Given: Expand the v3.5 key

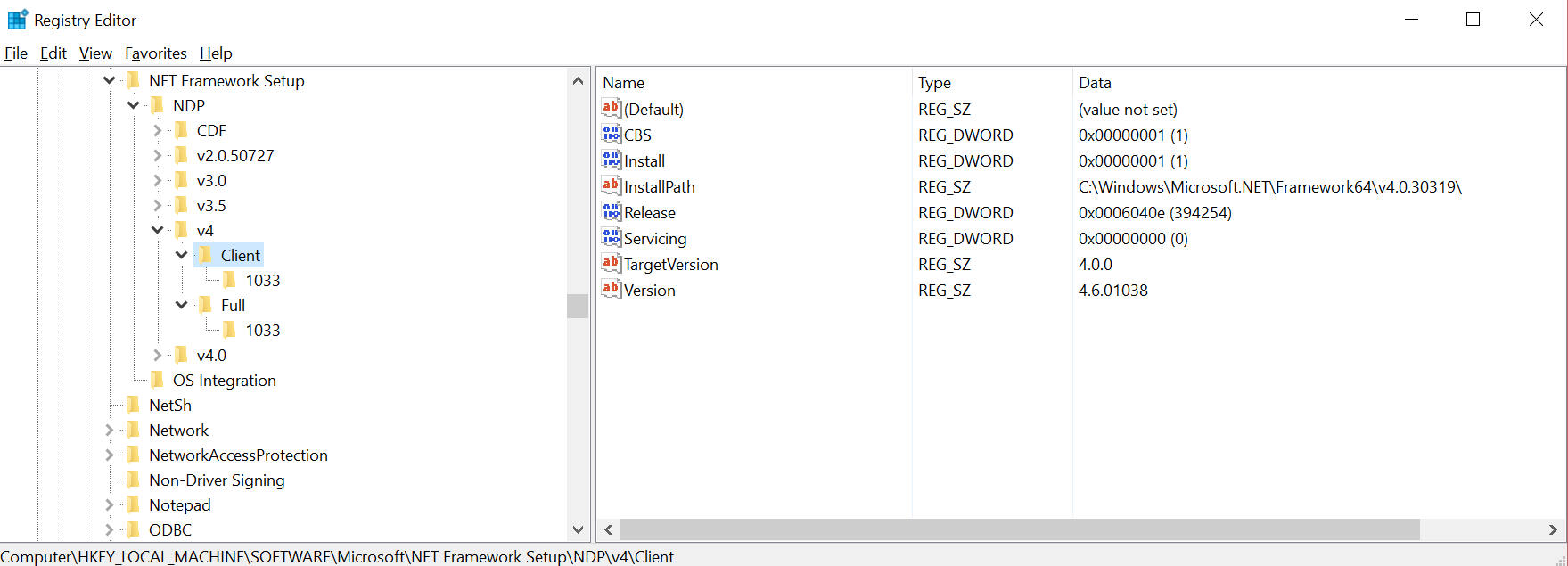Looking at the screenshot, I should 158,205.
